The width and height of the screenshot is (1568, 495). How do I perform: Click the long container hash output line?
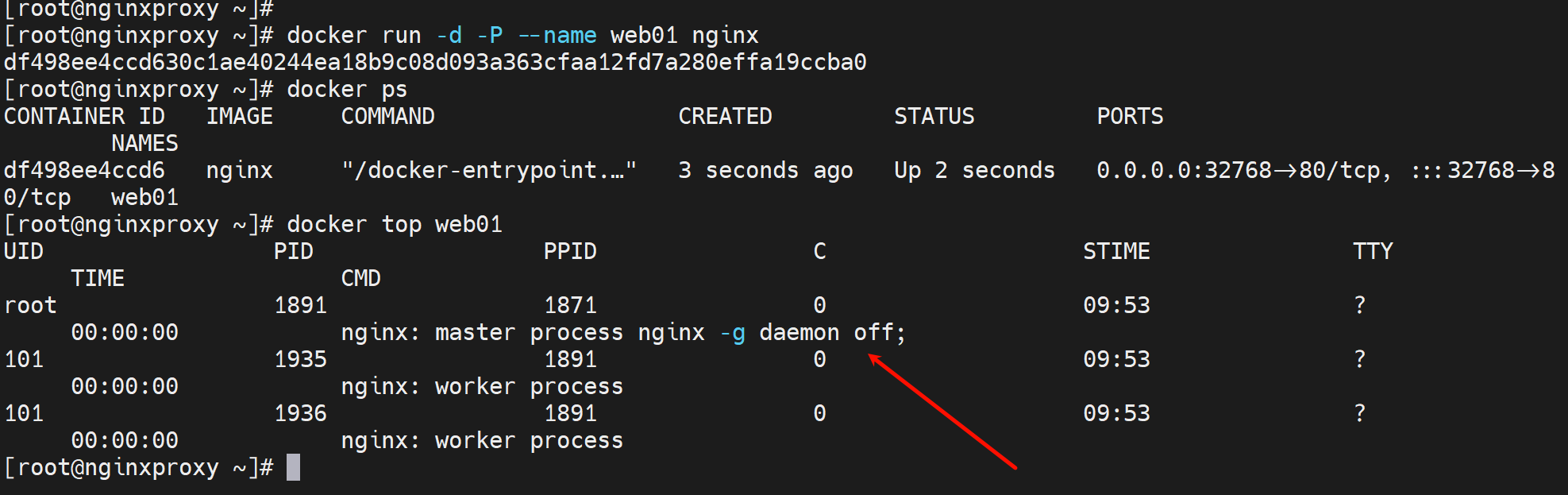tap(435, 62)
